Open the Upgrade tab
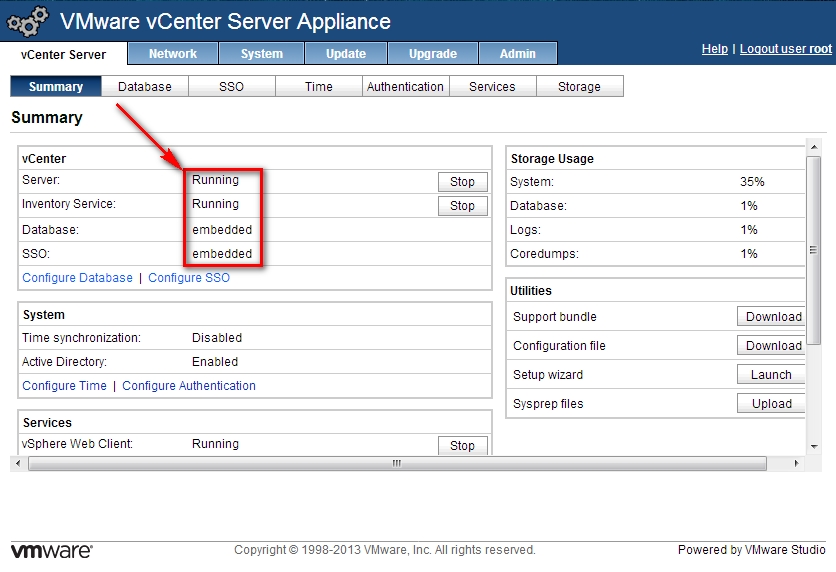 (x=433, y=53)
